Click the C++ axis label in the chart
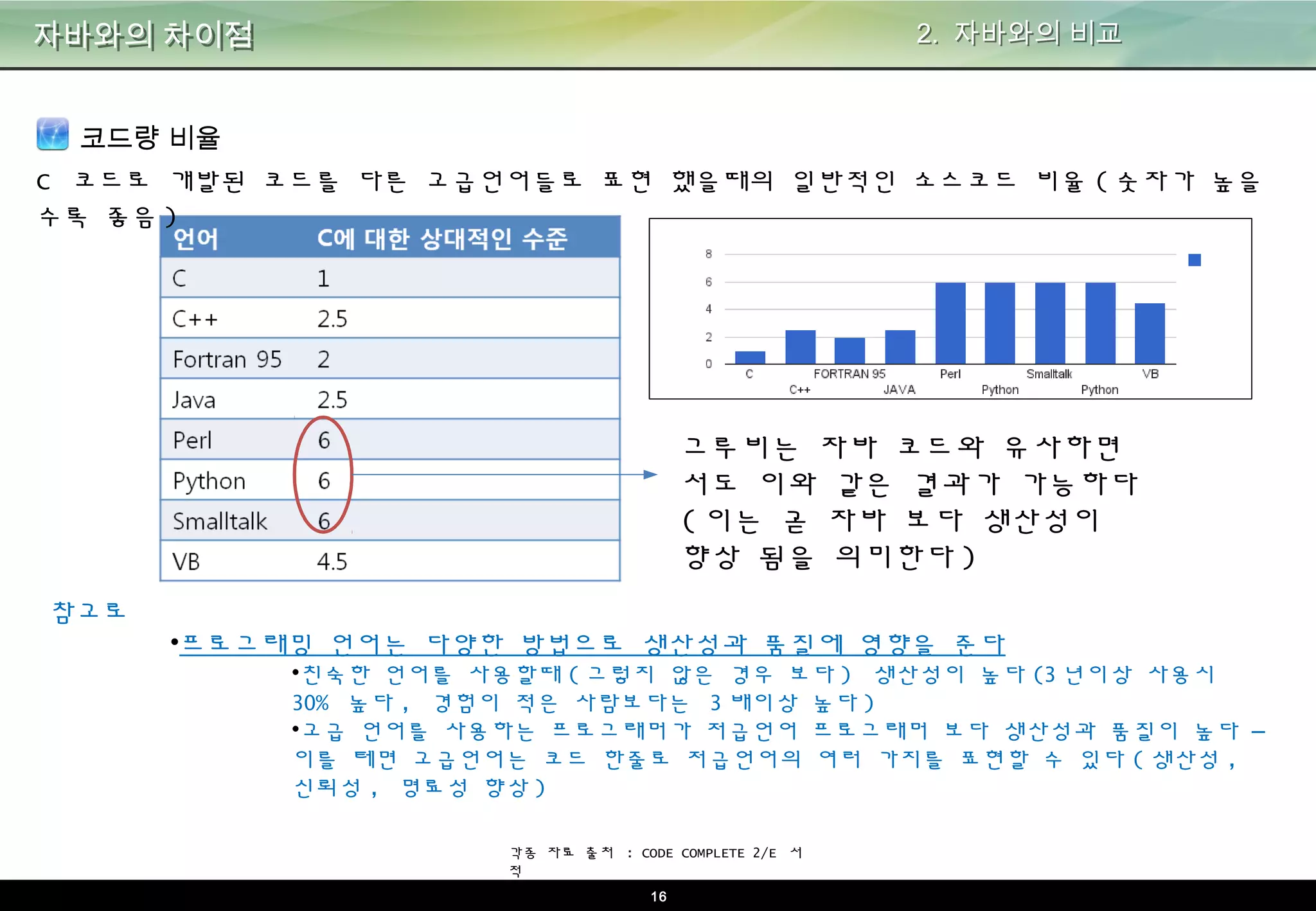This screenshot has width=1316, height=911. coord(800,389)
